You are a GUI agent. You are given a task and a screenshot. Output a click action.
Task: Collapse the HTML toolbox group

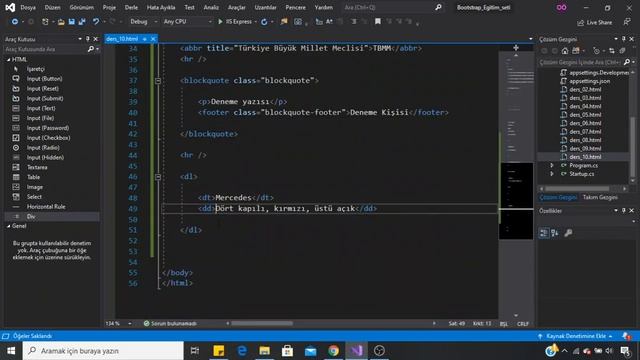coord(9,60)
